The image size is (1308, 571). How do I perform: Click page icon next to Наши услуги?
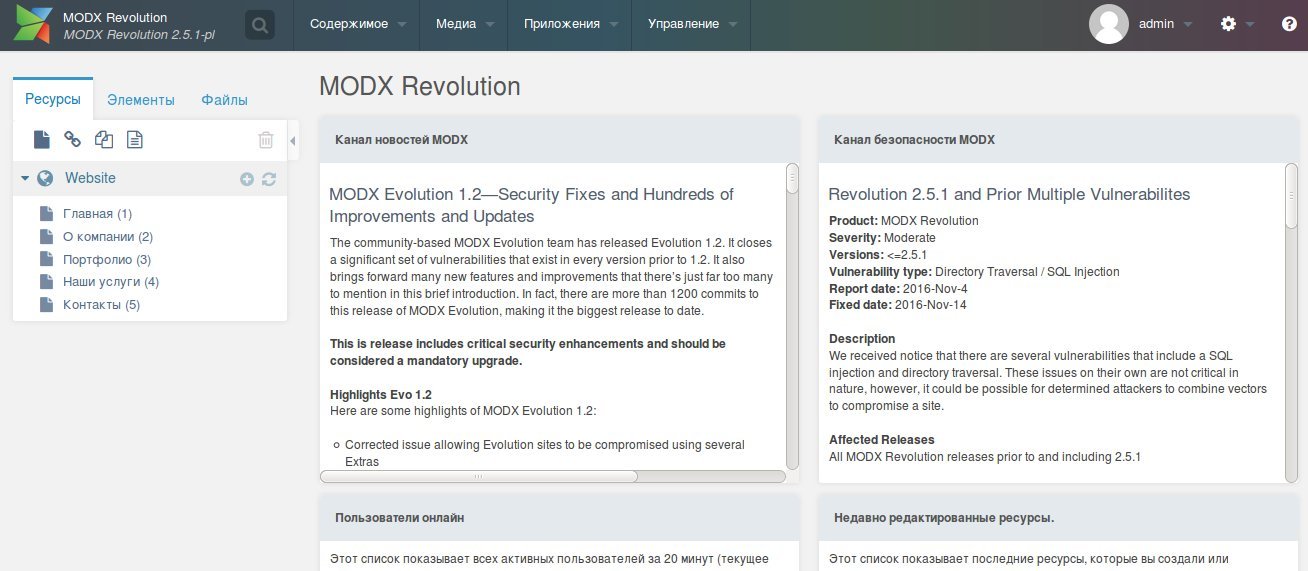(45, 282)
